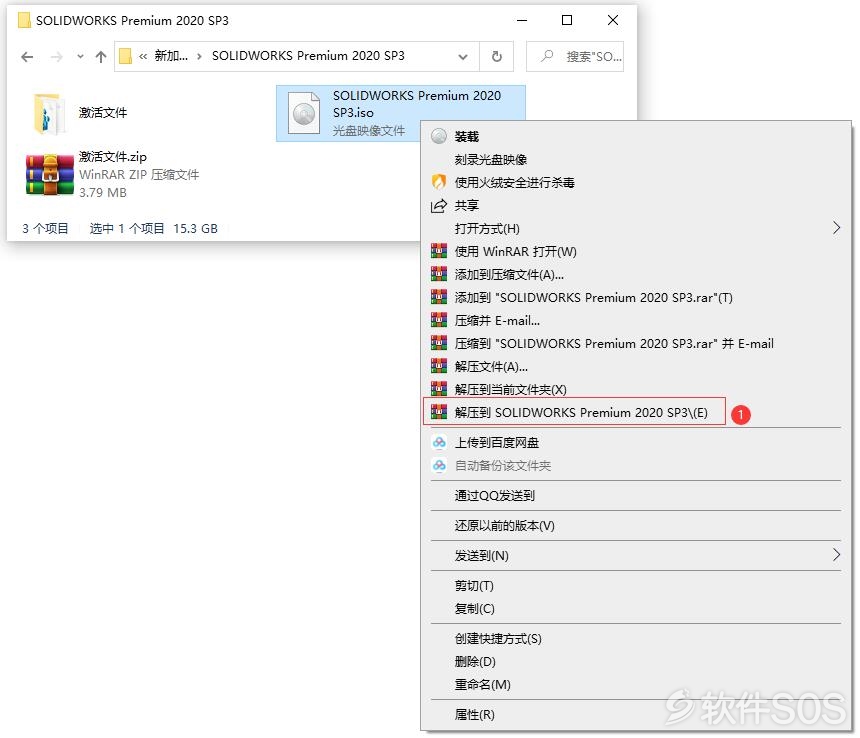Choose 复制(C) from context menu
The width and height of the screenshot is (860, 738).
point(636,609)
